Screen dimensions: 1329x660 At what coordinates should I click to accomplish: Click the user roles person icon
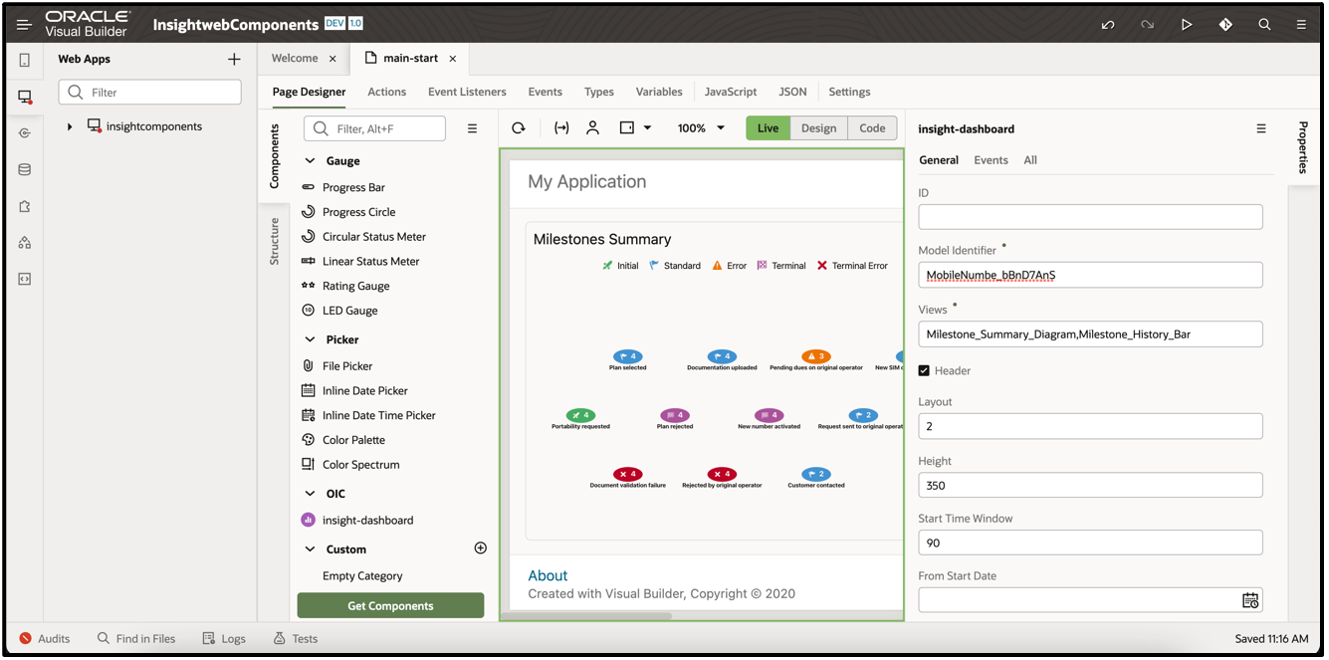pyautogui.click(x=593, y=128)
